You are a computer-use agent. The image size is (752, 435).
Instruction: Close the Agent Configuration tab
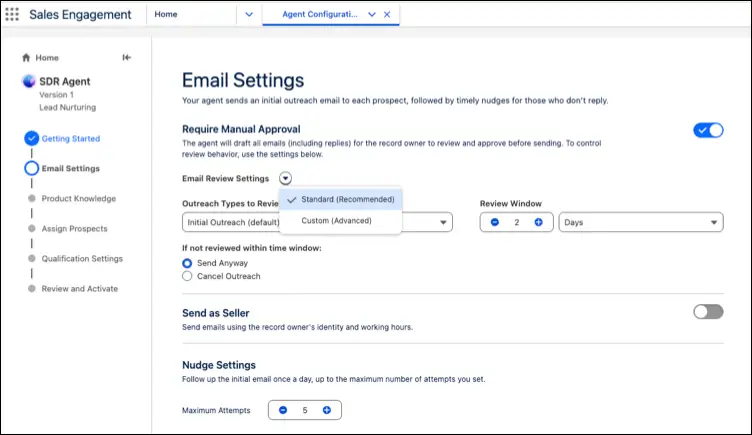pyautogui.click(x=387, y=14)
